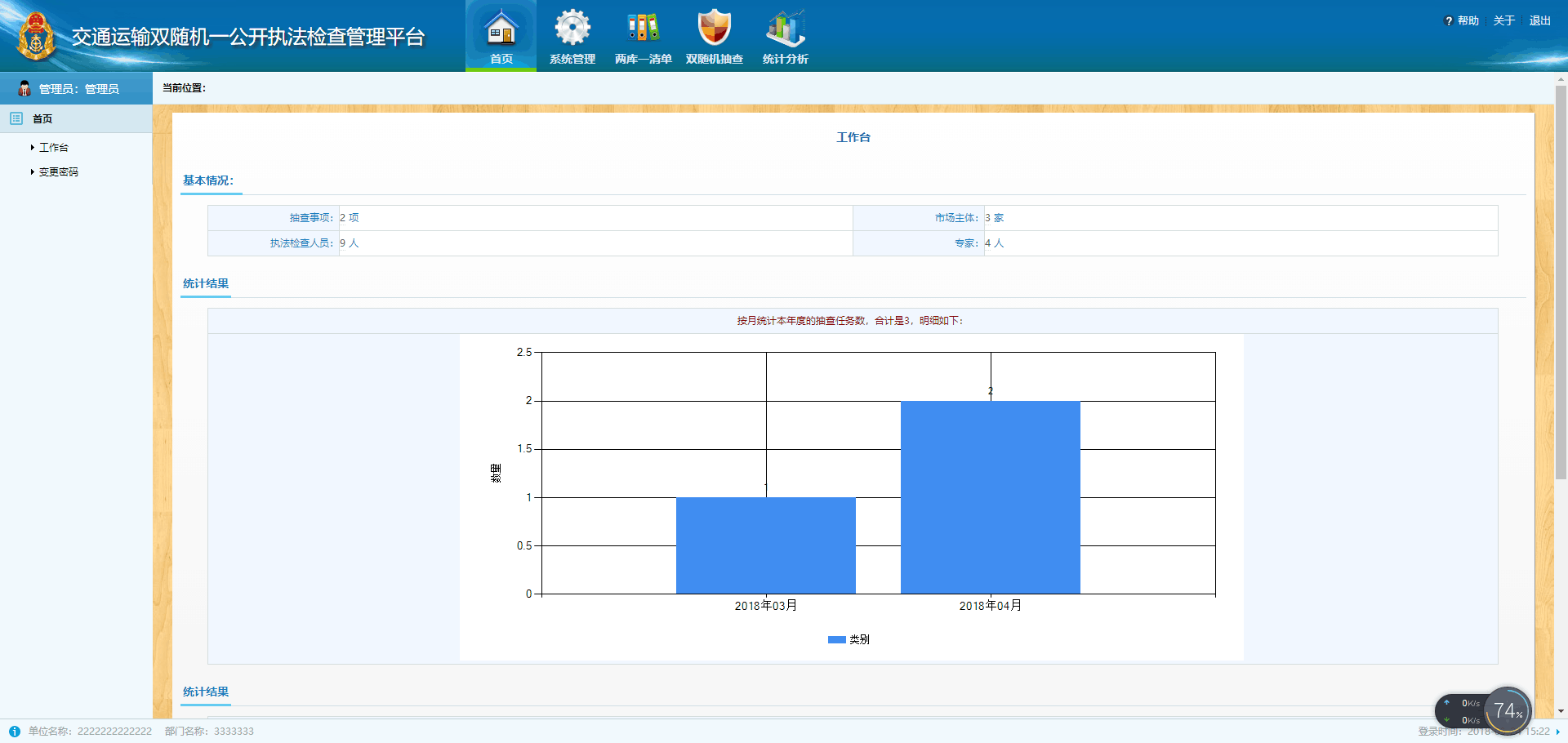This screenshot has width=1568, height=743.
Task: Click the 2018年03月 axis label
Action: tap(766, 606)
